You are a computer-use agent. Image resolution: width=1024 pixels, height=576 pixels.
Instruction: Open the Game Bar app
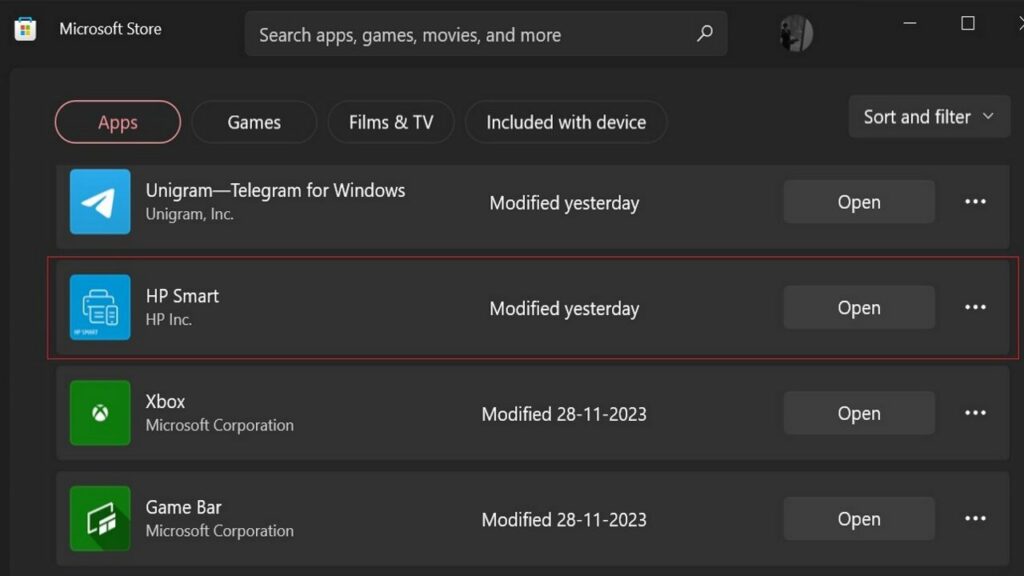858,518
